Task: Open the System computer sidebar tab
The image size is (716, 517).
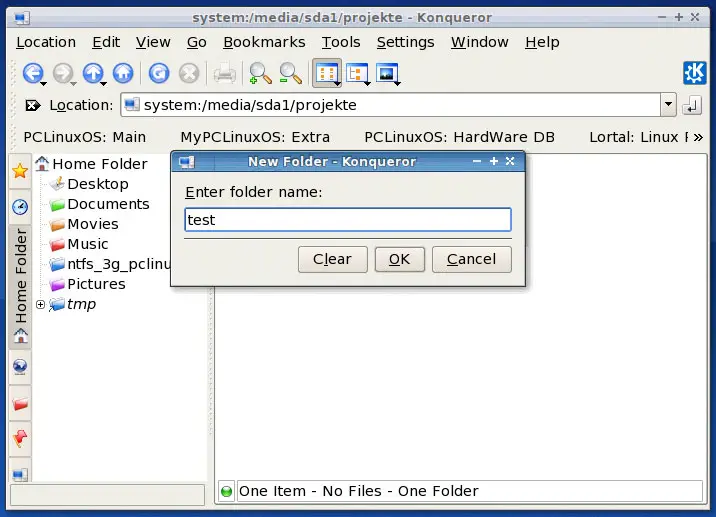Action: [20, 474]
